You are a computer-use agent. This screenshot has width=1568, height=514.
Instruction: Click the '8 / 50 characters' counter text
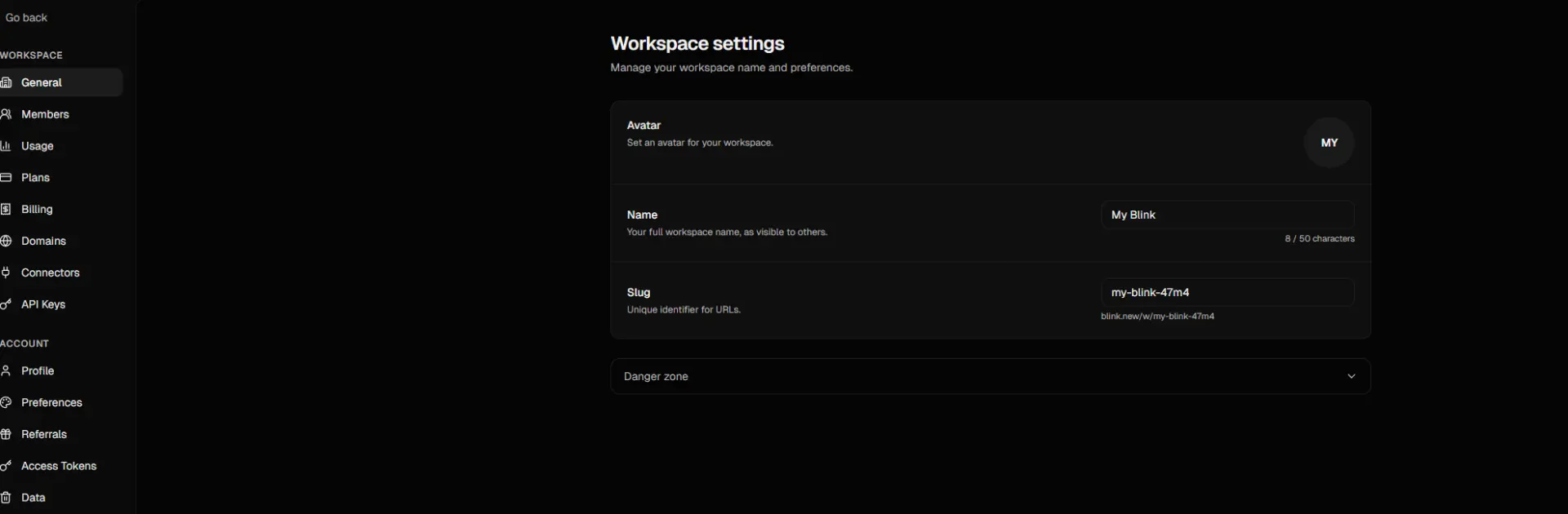(1319, 239)
